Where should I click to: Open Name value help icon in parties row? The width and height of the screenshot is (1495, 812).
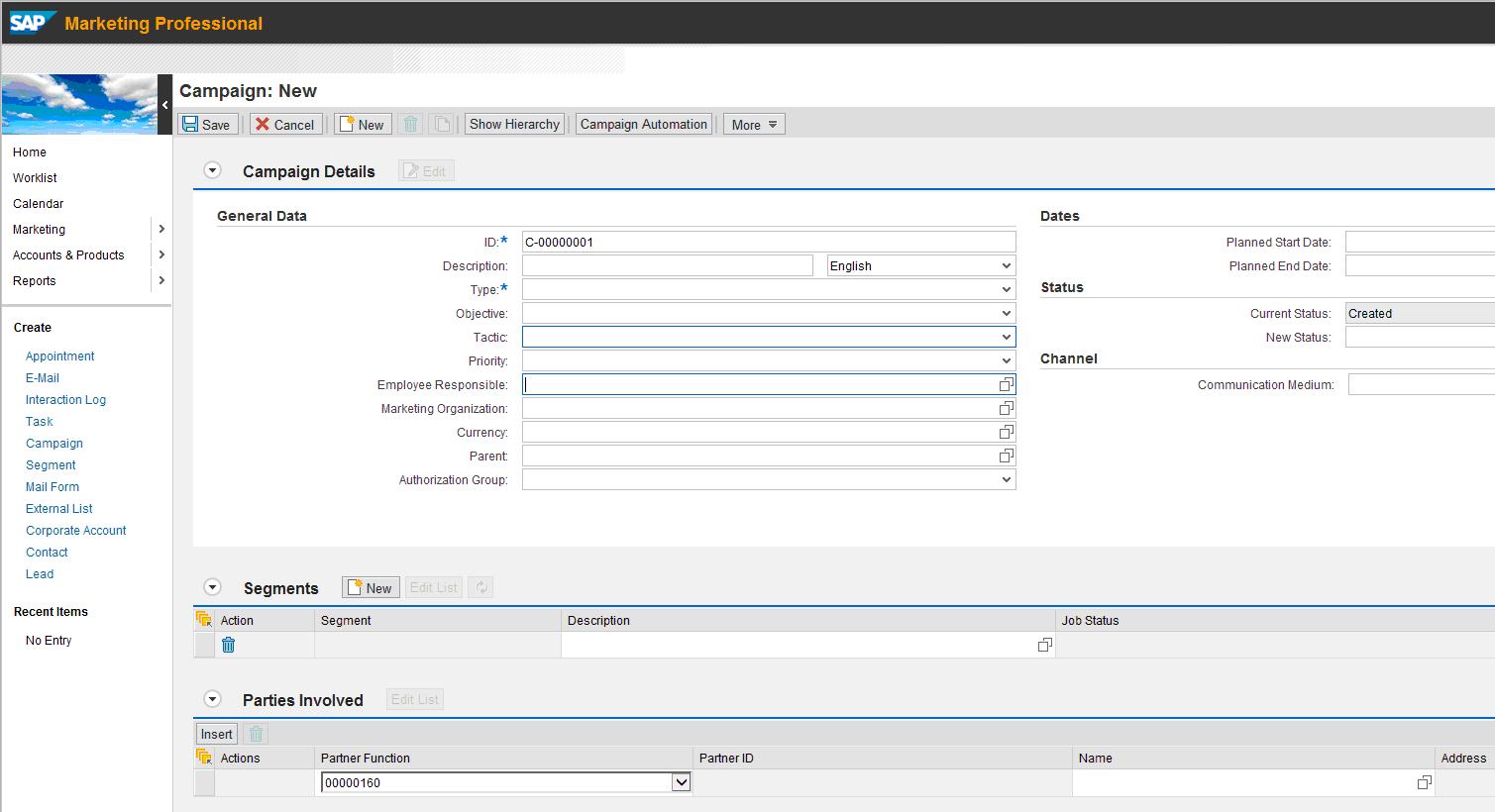point(1424,782)
